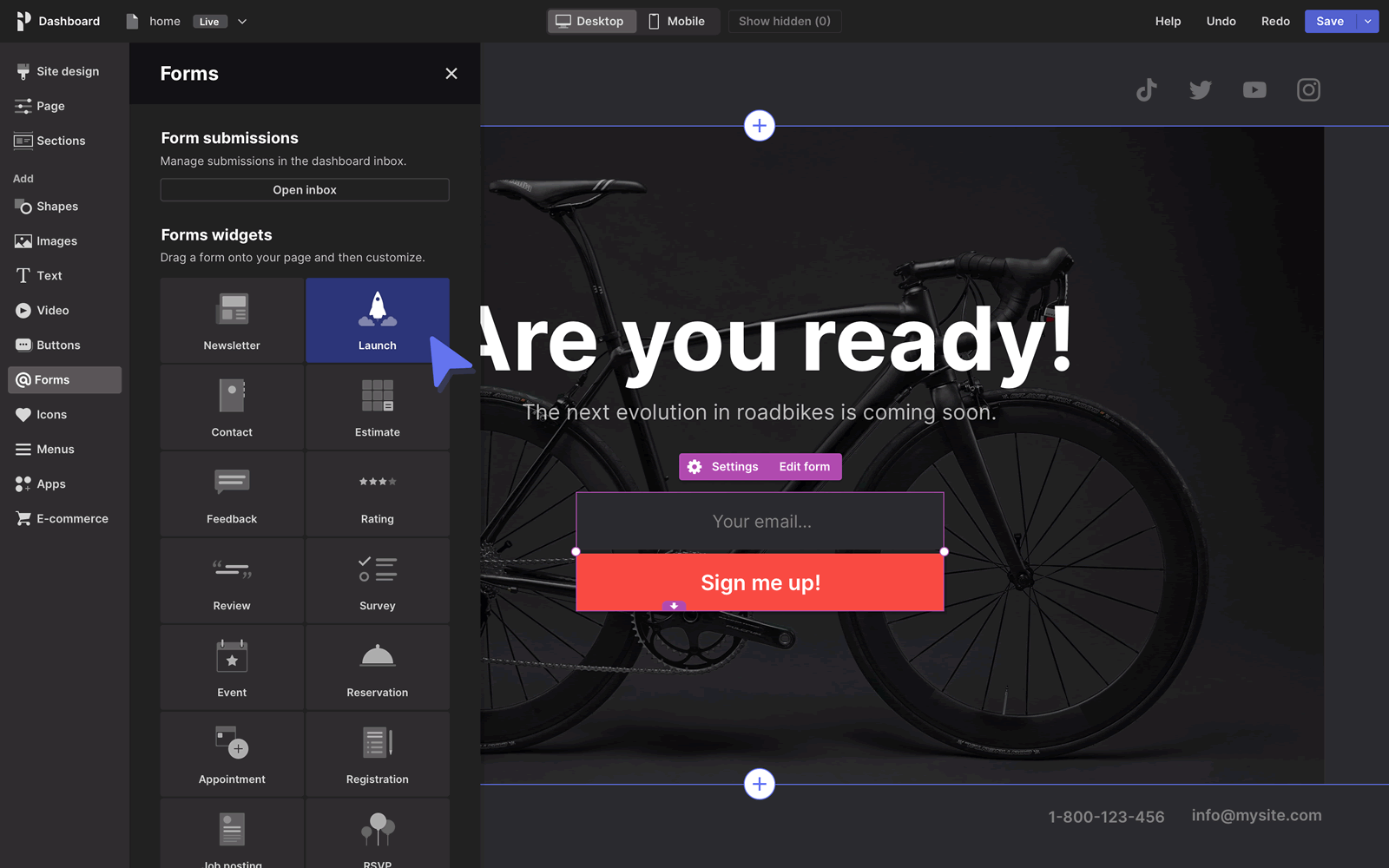This screenshot has height=868, width=1389.
Task: Select Forms in the sidebar
Action: coord(65,380)
